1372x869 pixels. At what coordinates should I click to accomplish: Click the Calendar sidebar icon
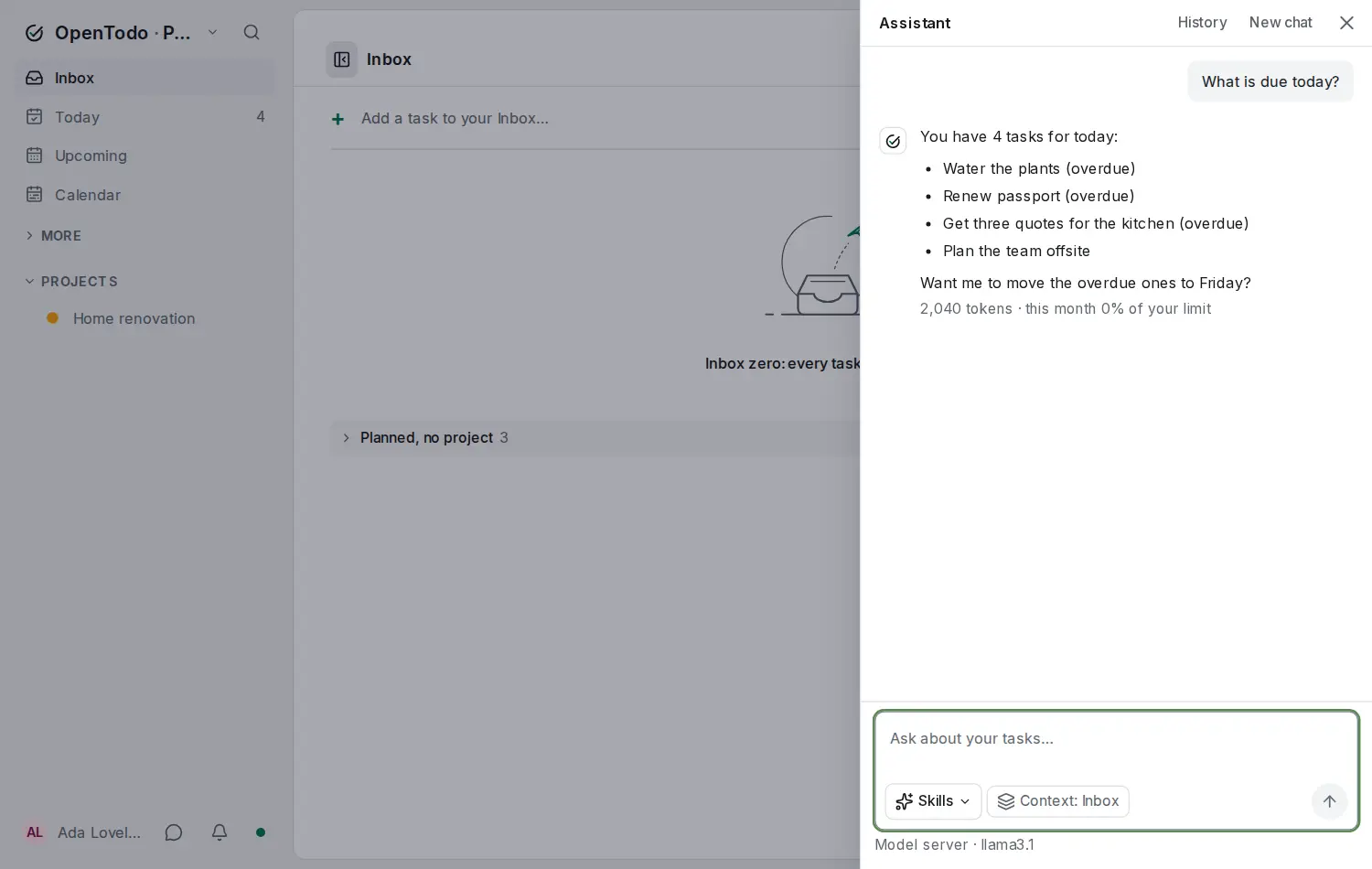(x=35, y=194)
